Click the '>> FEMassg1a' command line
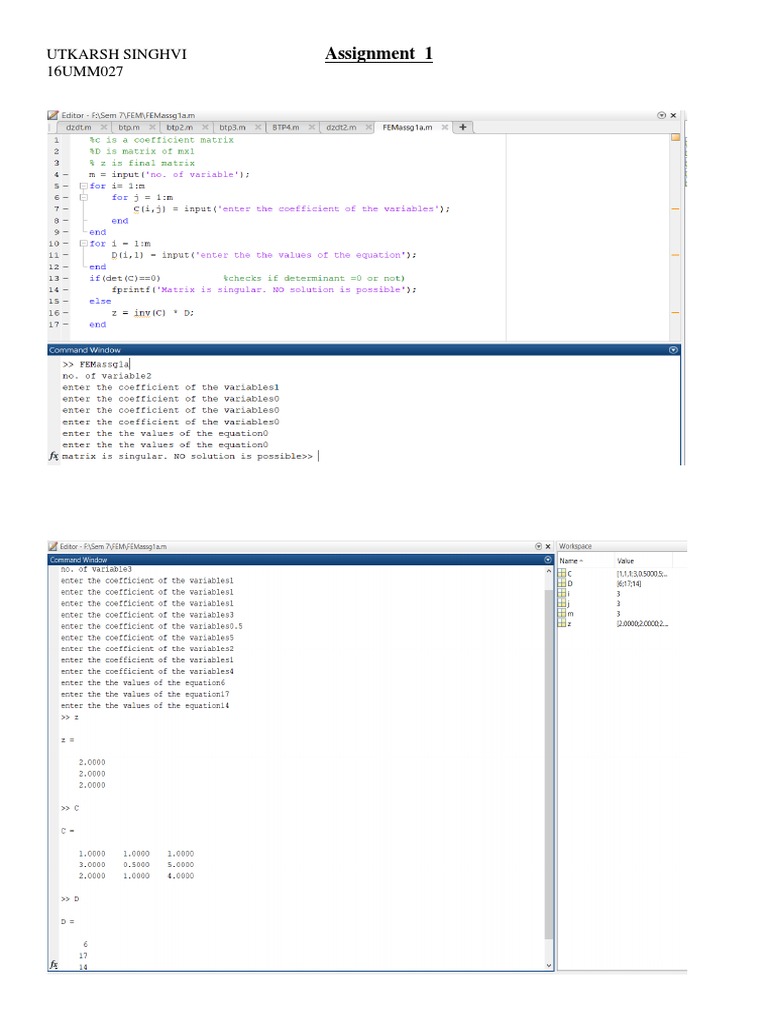 [x=96, y=364]
